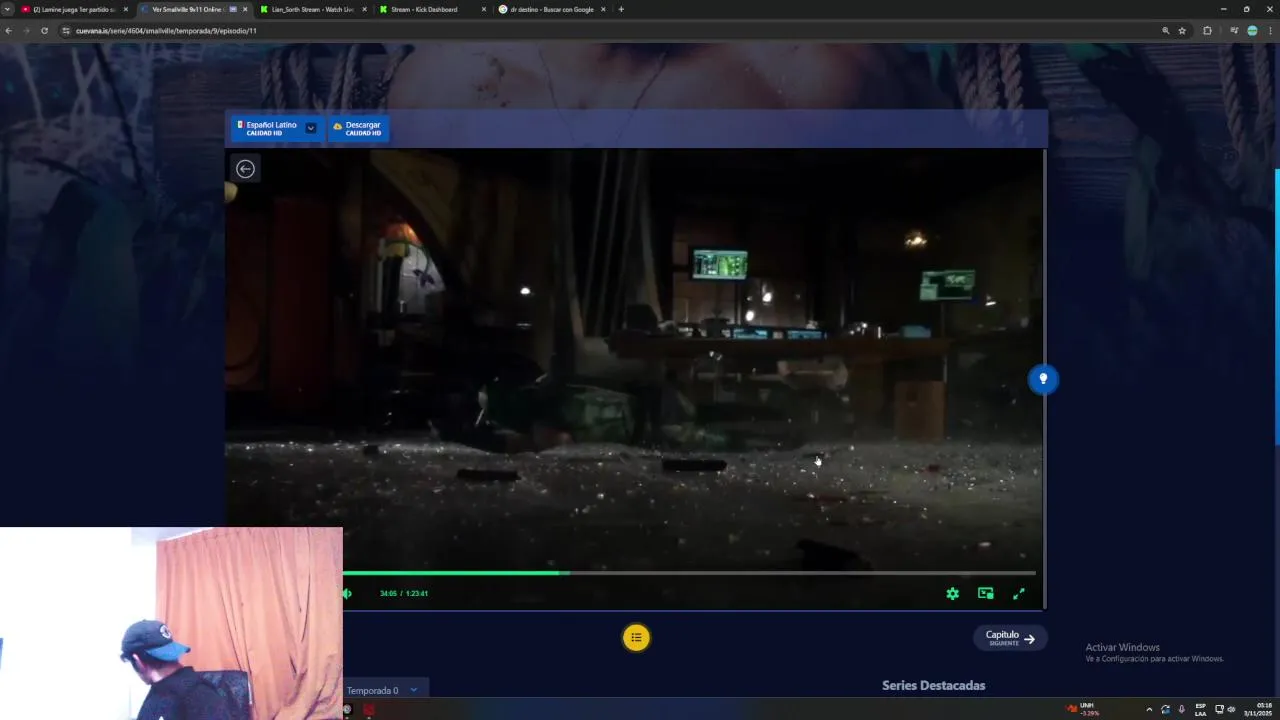Mute the video with the volume icon
Screen dimensions: 1280x720
pos(347,593)
